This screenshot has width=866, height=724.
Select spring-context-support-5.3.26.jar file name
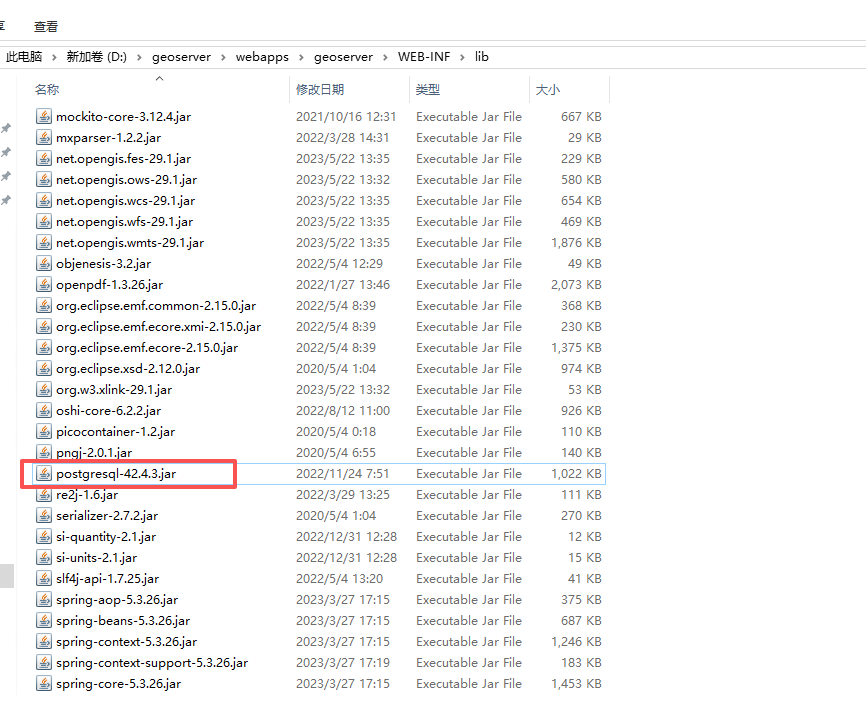pyautogui.click(x=152, y=663)
